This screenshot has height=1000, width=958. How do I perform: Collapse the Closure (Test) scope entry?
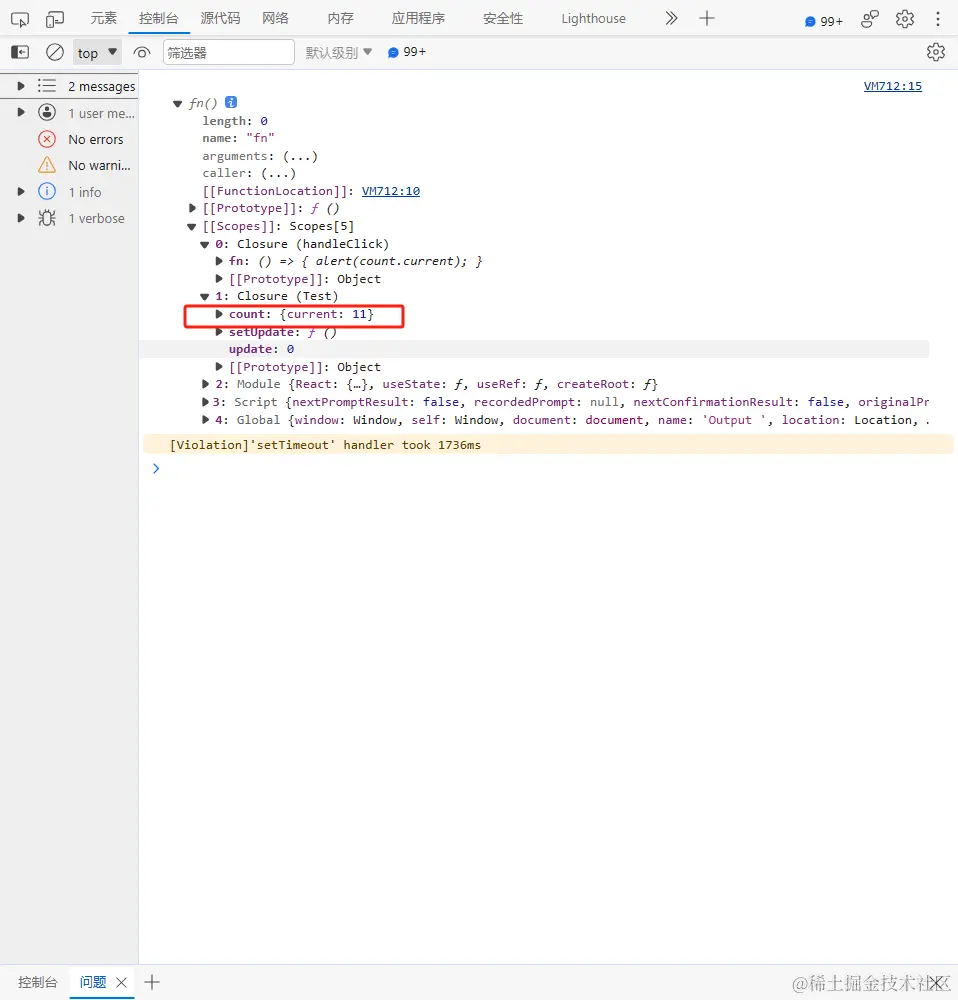click(x=205, y=297)
